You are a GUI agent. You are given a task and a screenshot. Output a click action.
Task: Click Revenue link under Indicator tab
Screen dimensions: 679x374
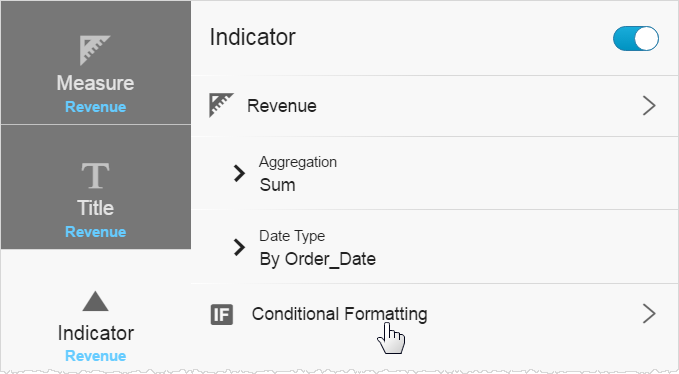coord(96,356)
